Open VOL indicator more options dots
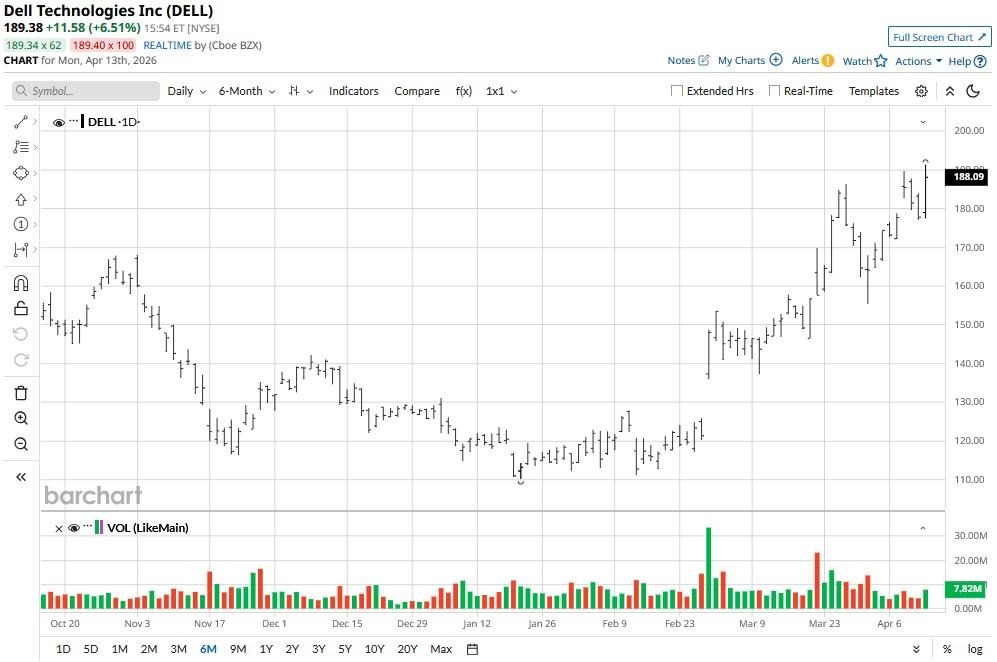The height and width of the screenshot is (662, 997). coord(88,526)
